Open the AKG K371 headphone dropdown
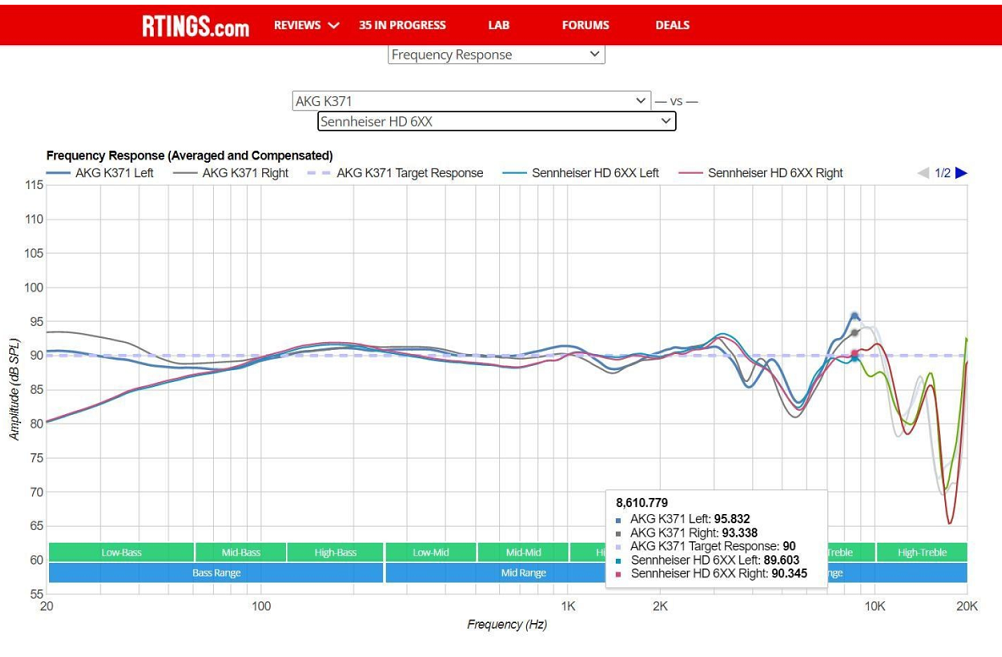1002x657 pixels. pos(472,101)
